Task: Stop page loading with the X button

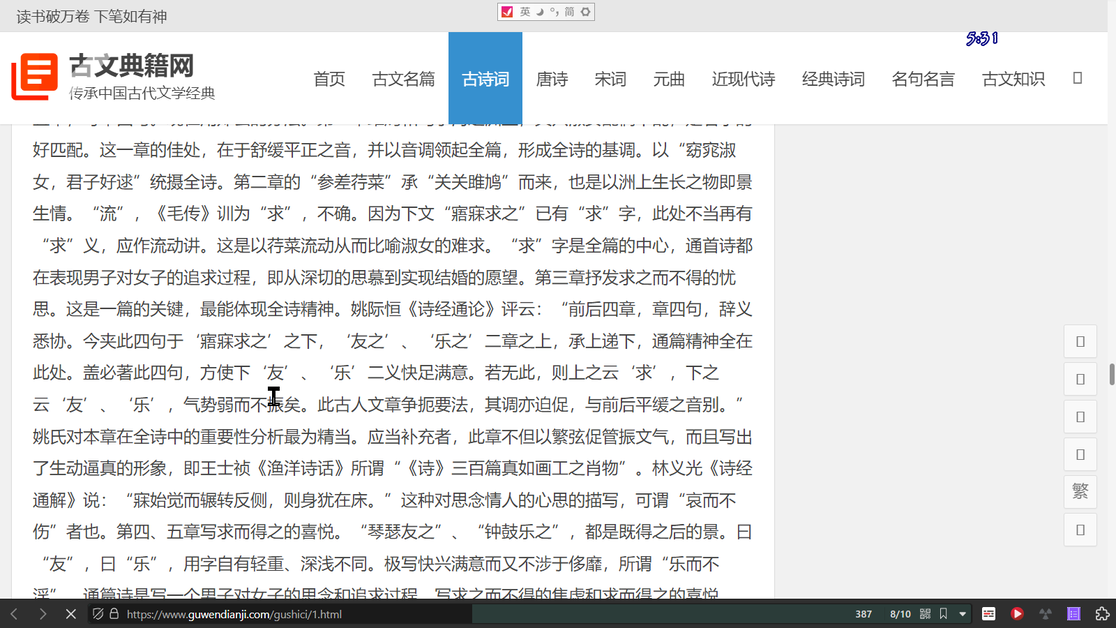Action: point(71,614)
